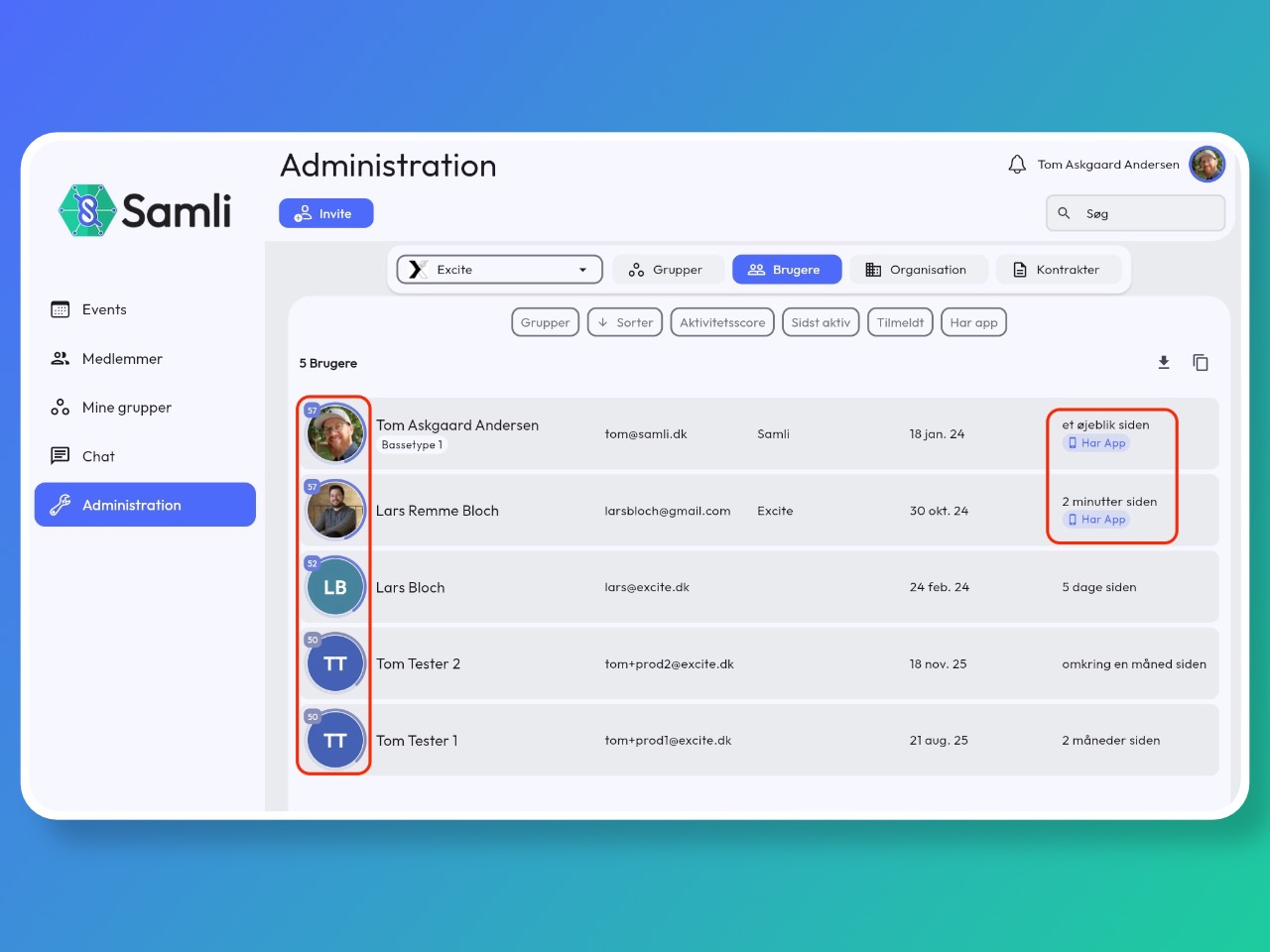
Task: Go to Medlemmer in sidebar
Action: pyautogui.click(x=121, y=359)
